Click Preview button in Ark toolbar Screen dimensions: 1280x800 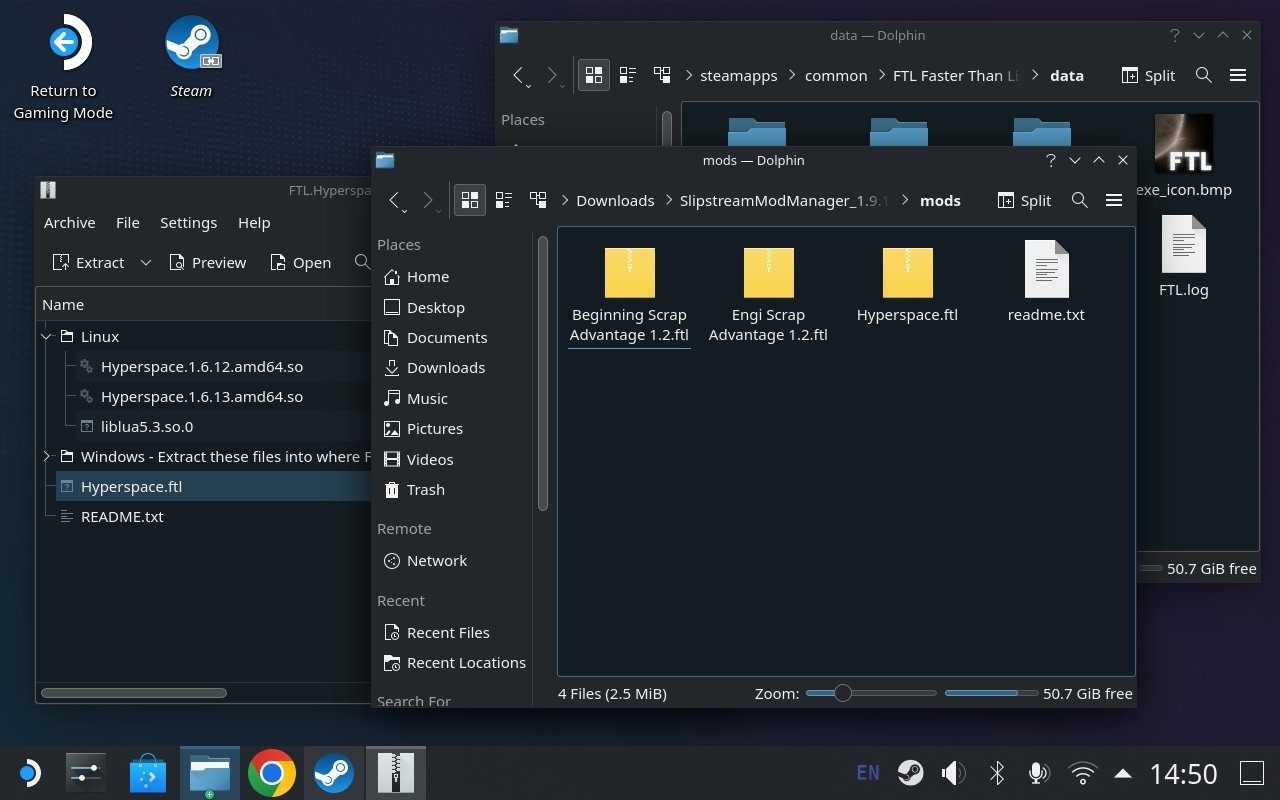point(207,262)
